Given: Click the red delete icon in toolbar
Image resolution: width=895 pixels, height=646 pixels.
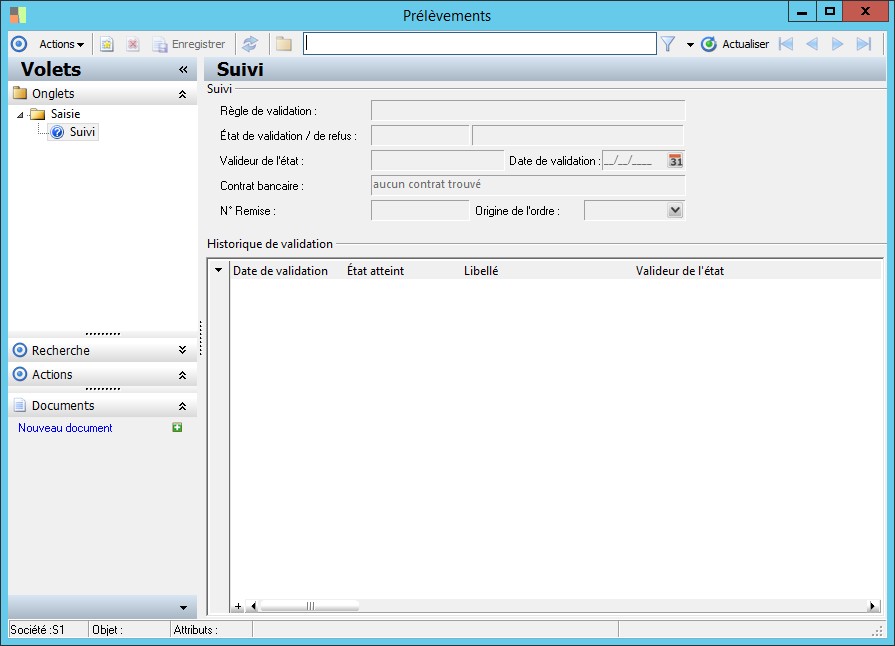Looking at the screenshot, I should click(132, 44).
